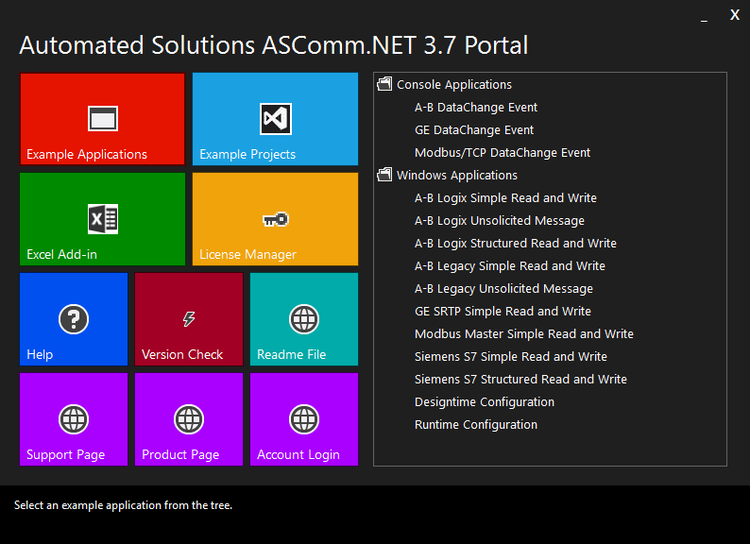Open the Example Applications tile window icon
750x544 pixels.
tap(103, 119)
